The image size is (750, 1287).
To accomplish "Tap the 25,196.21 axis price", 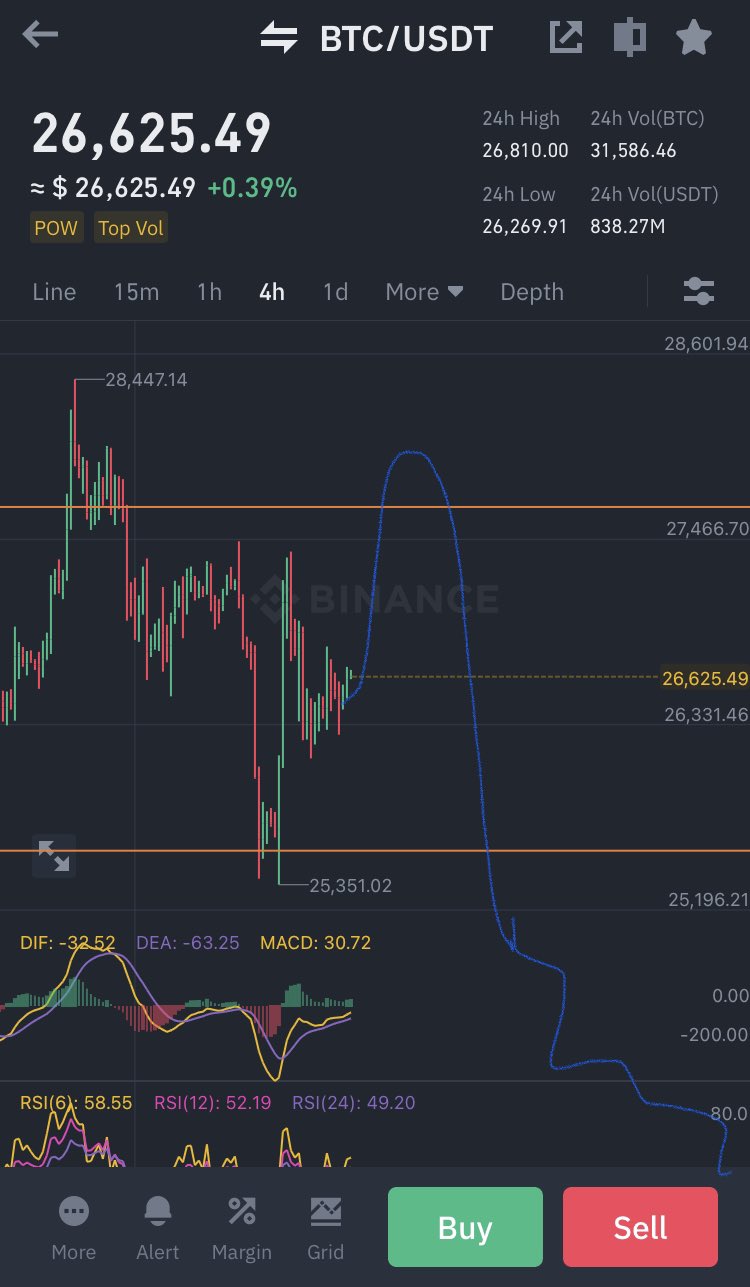I will (708, 900).
